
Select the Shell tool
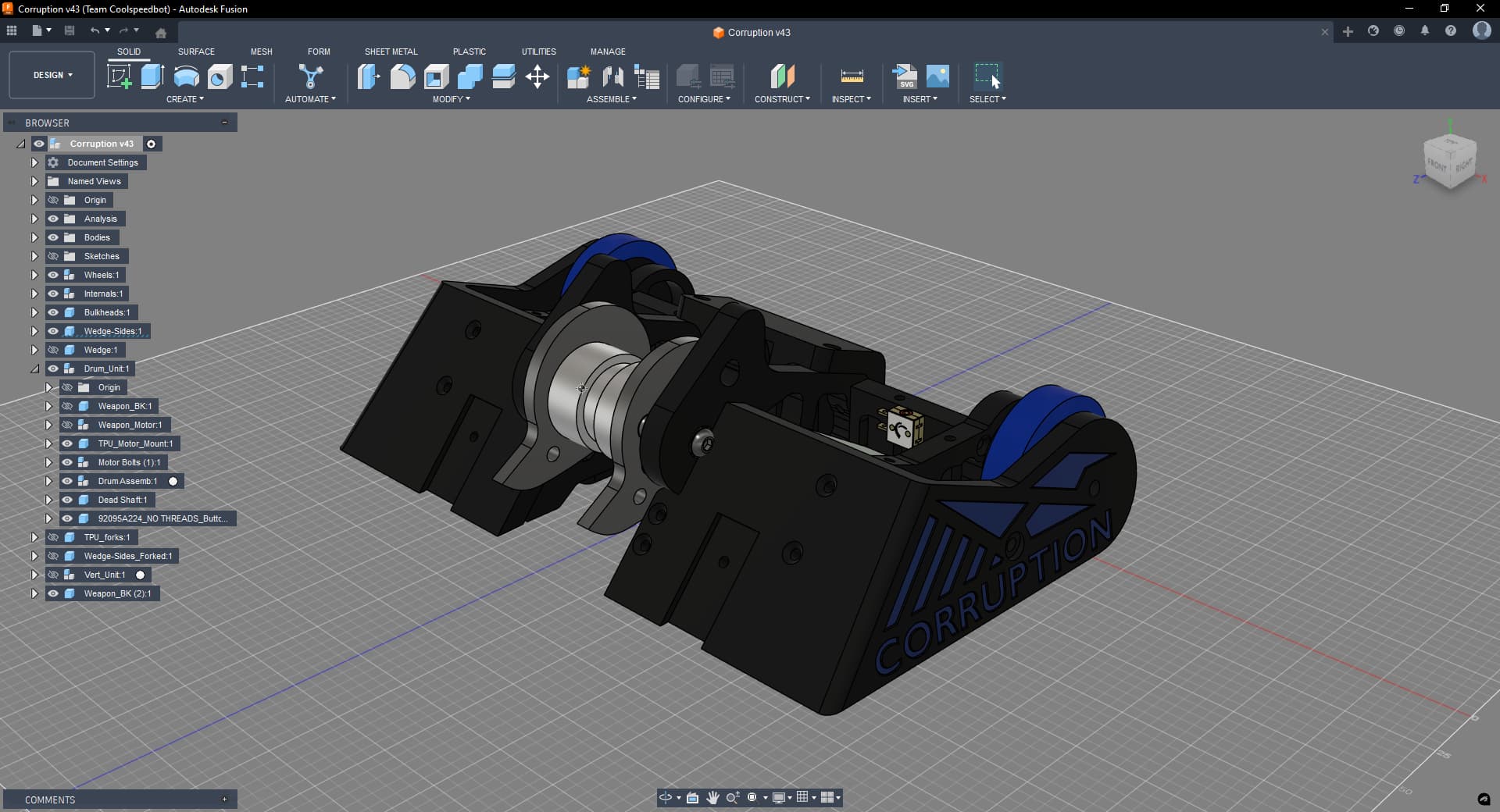coord(436,77)
